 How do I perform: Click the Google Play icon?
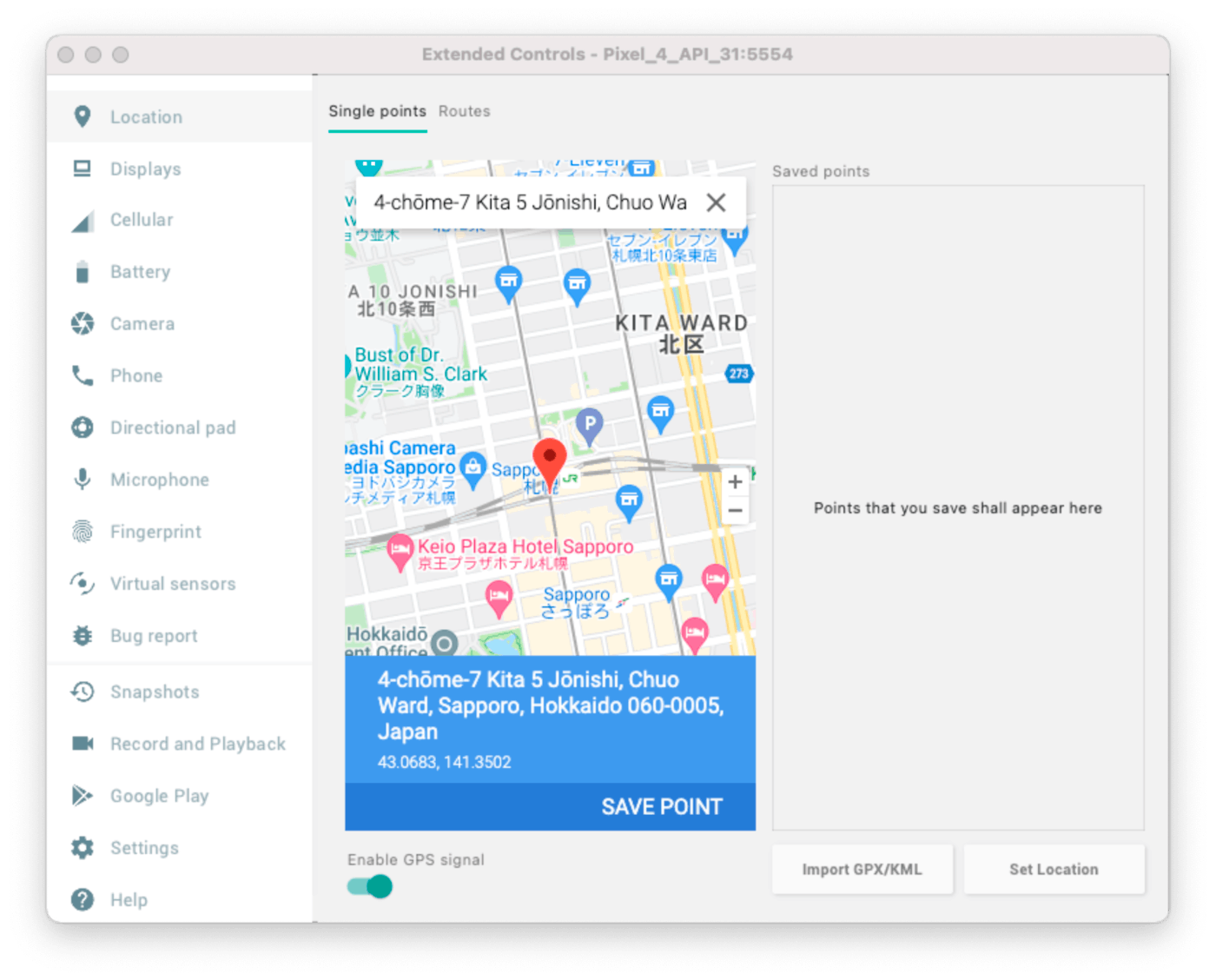[x=83, y=796]
